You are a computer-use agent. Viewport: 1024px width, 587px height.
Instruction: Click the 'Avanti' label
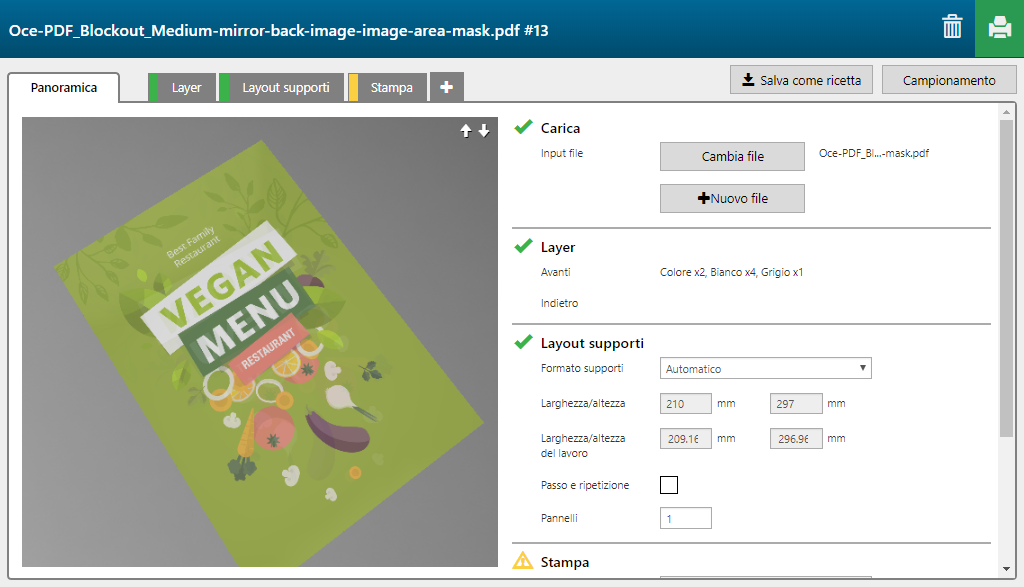(556, 272)
